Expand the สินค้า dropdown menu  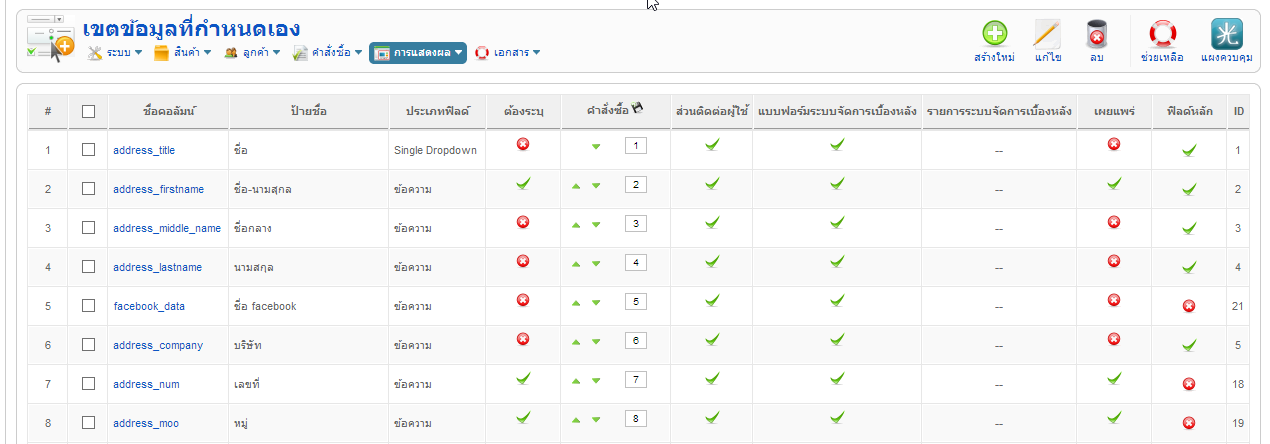coord(183,52)
